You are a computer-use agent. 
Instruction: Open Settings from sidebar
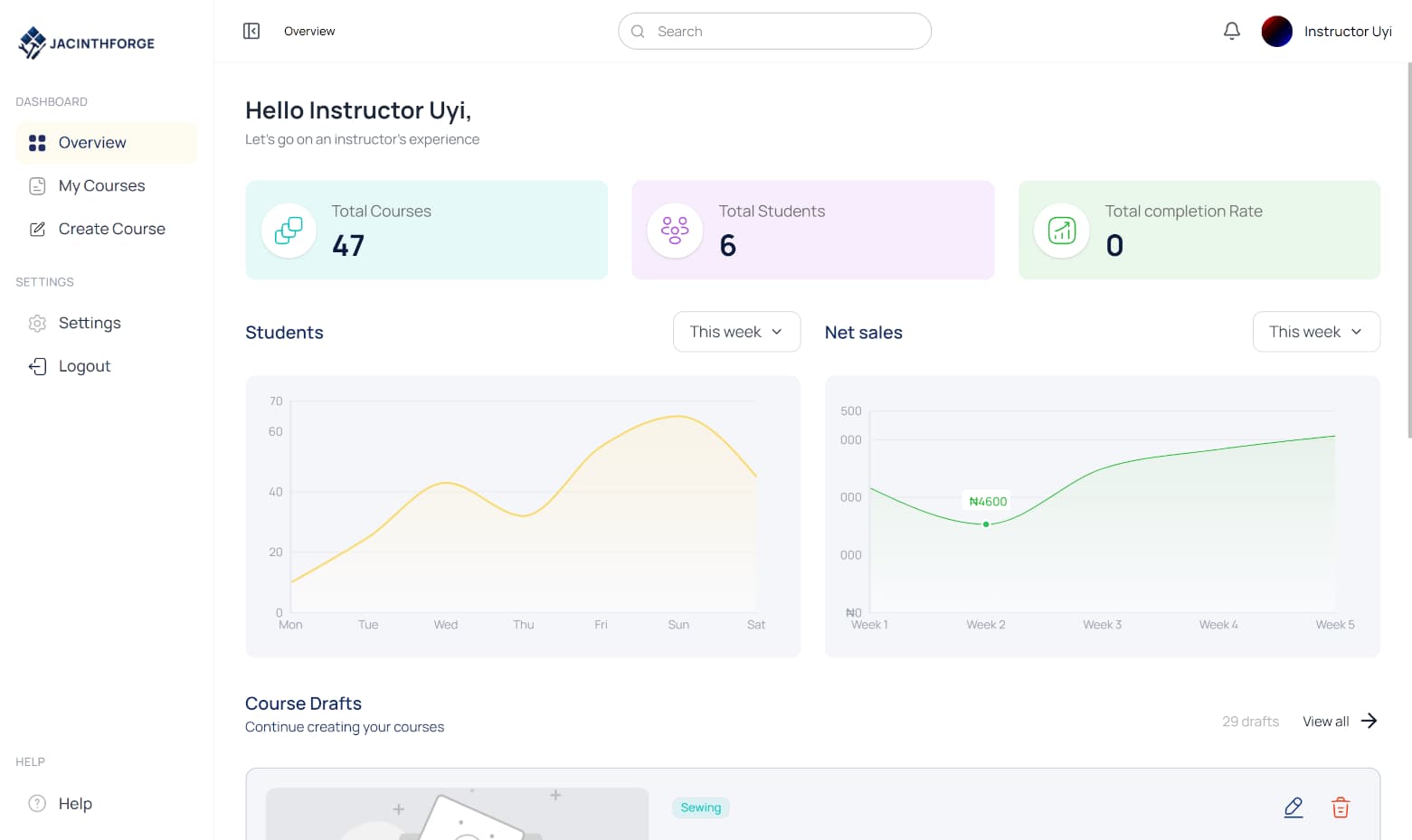click(107, 324)
